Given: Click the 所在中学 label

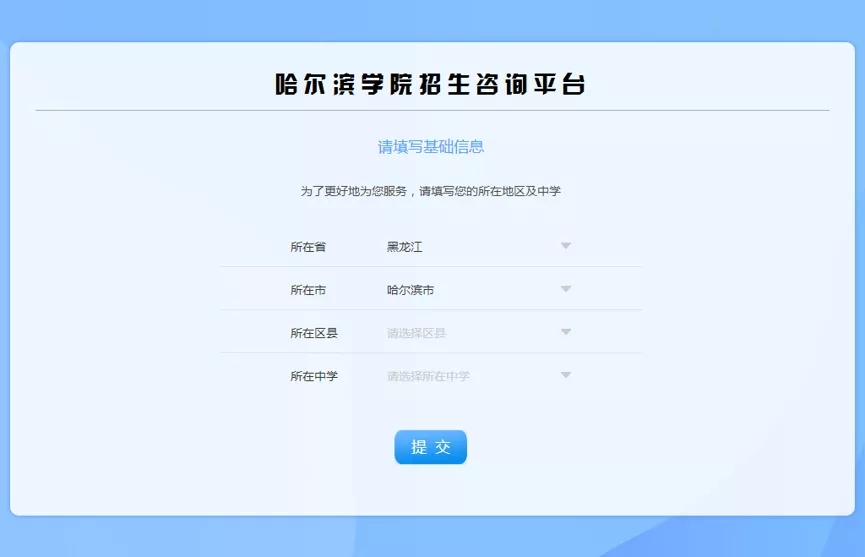Looking at the screenshot, I should (314, 376).
